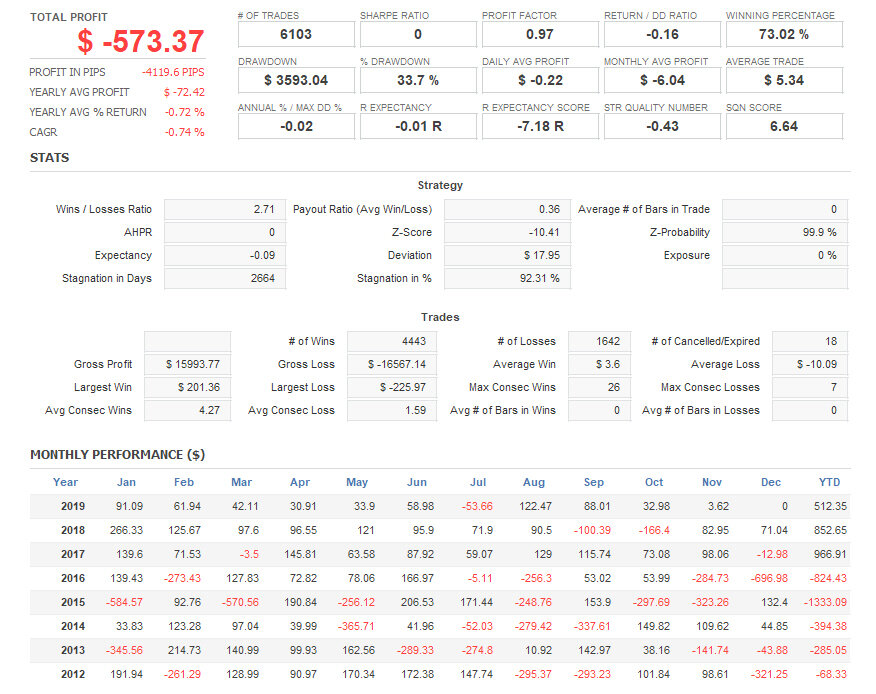Click the Annual % / Max DD % value -0.02
The height and width of the screenshot is (694, 876).
point(296,127)
